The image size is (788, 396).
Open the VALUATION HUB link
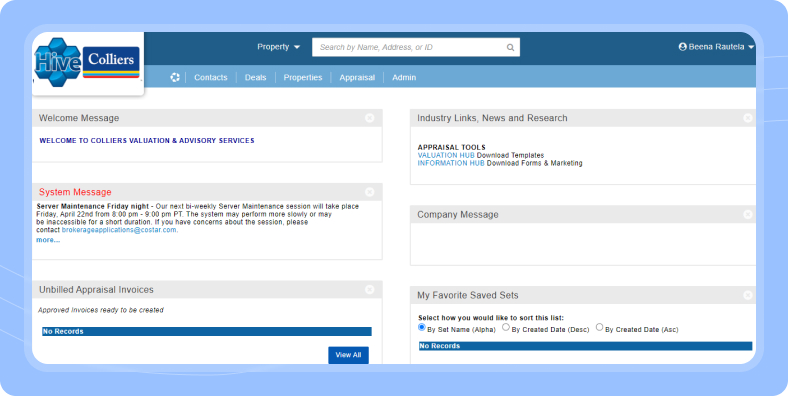[446, 155]
